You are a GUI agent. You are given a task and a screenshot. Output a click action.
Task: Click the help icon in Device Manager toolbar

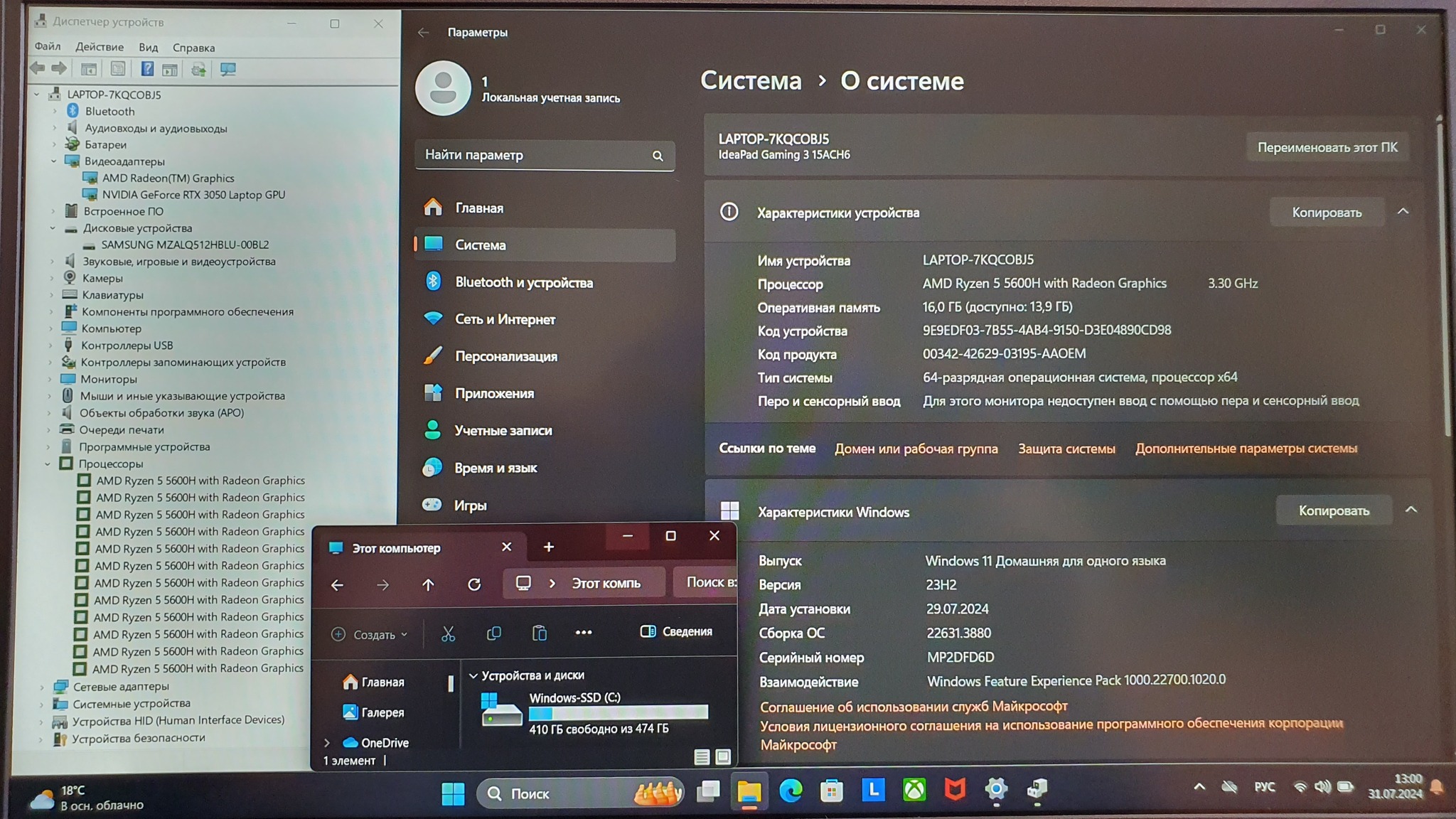[x=146, y=69]
